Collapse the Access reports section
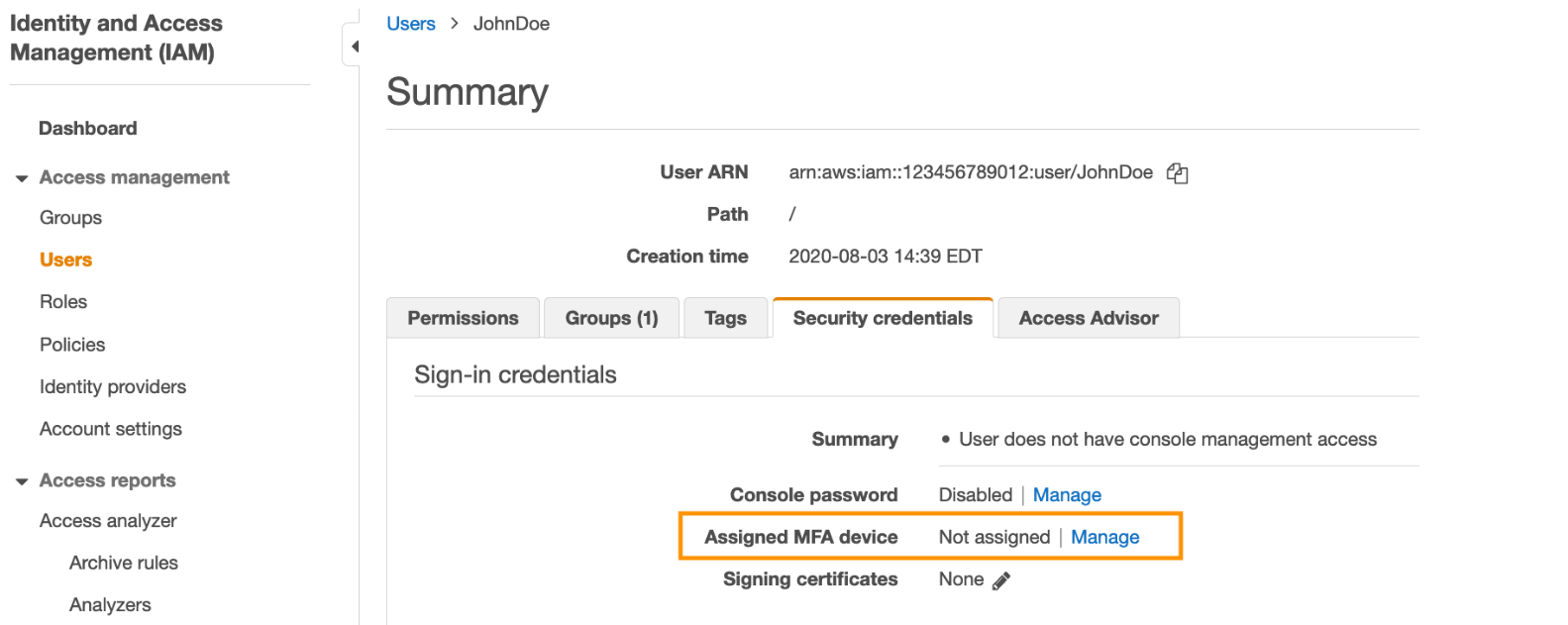 pyautogui.click(x=22, y=481)
